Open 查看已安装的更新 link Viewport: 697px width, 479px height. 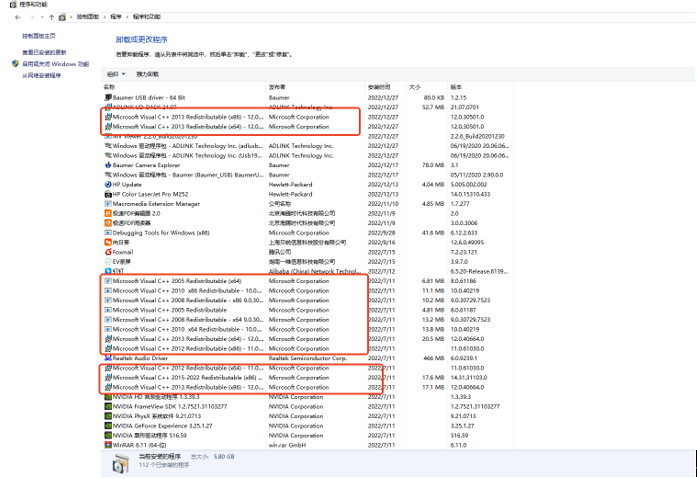[x=44, y=52]
